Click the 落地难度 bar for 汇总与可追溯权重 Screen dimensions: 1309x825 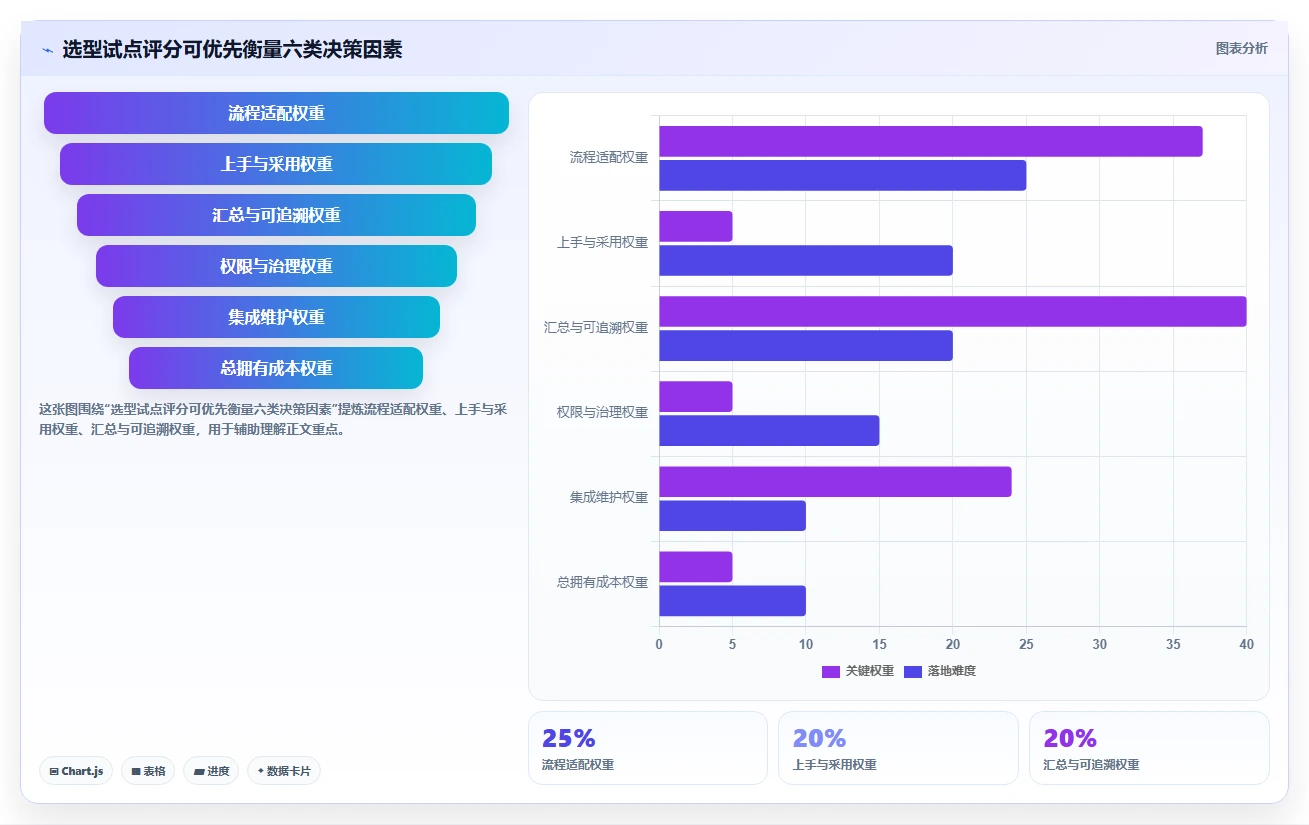click(806, 345)
